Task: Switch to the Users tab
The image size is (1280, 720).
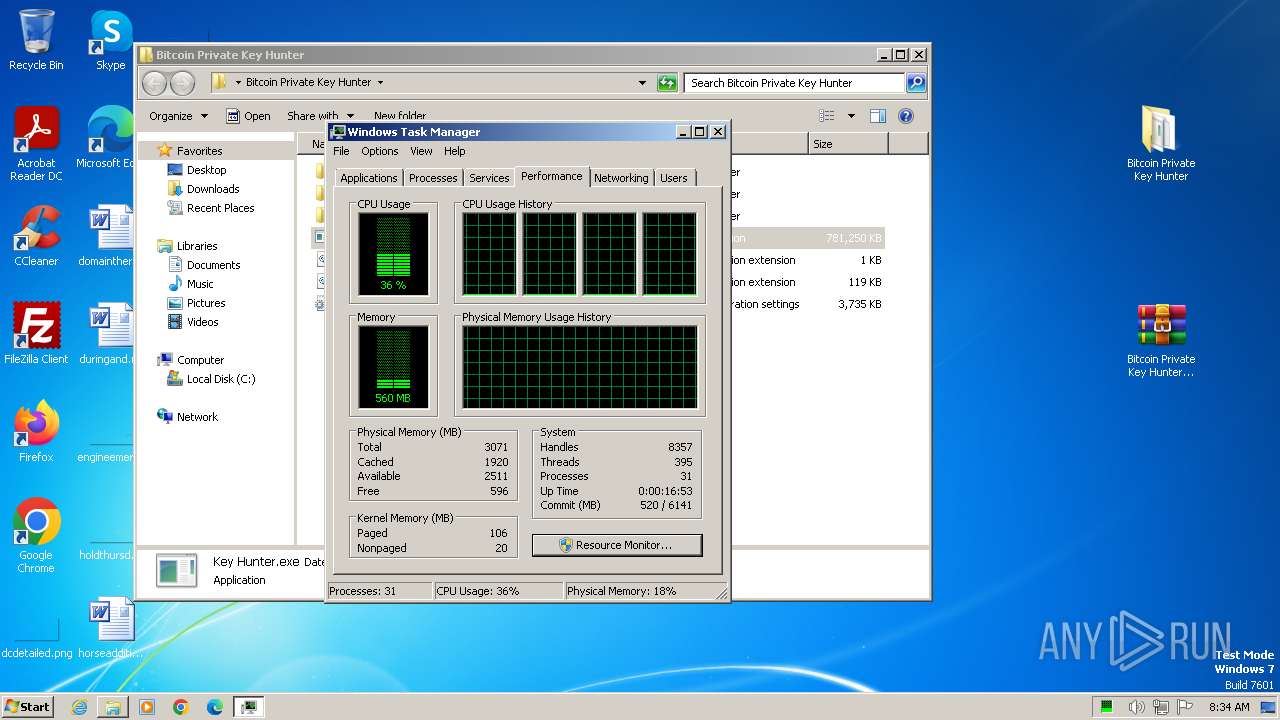Action: tap(674, 178)
